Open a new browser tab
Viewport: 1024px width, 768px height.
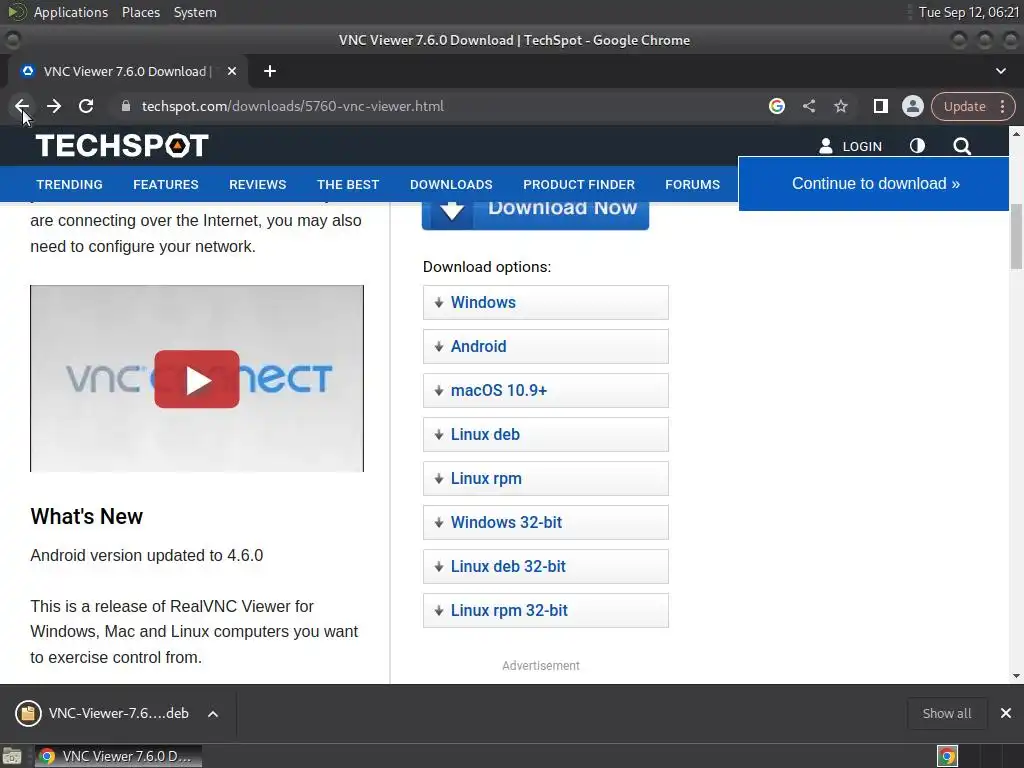[270, 71]
